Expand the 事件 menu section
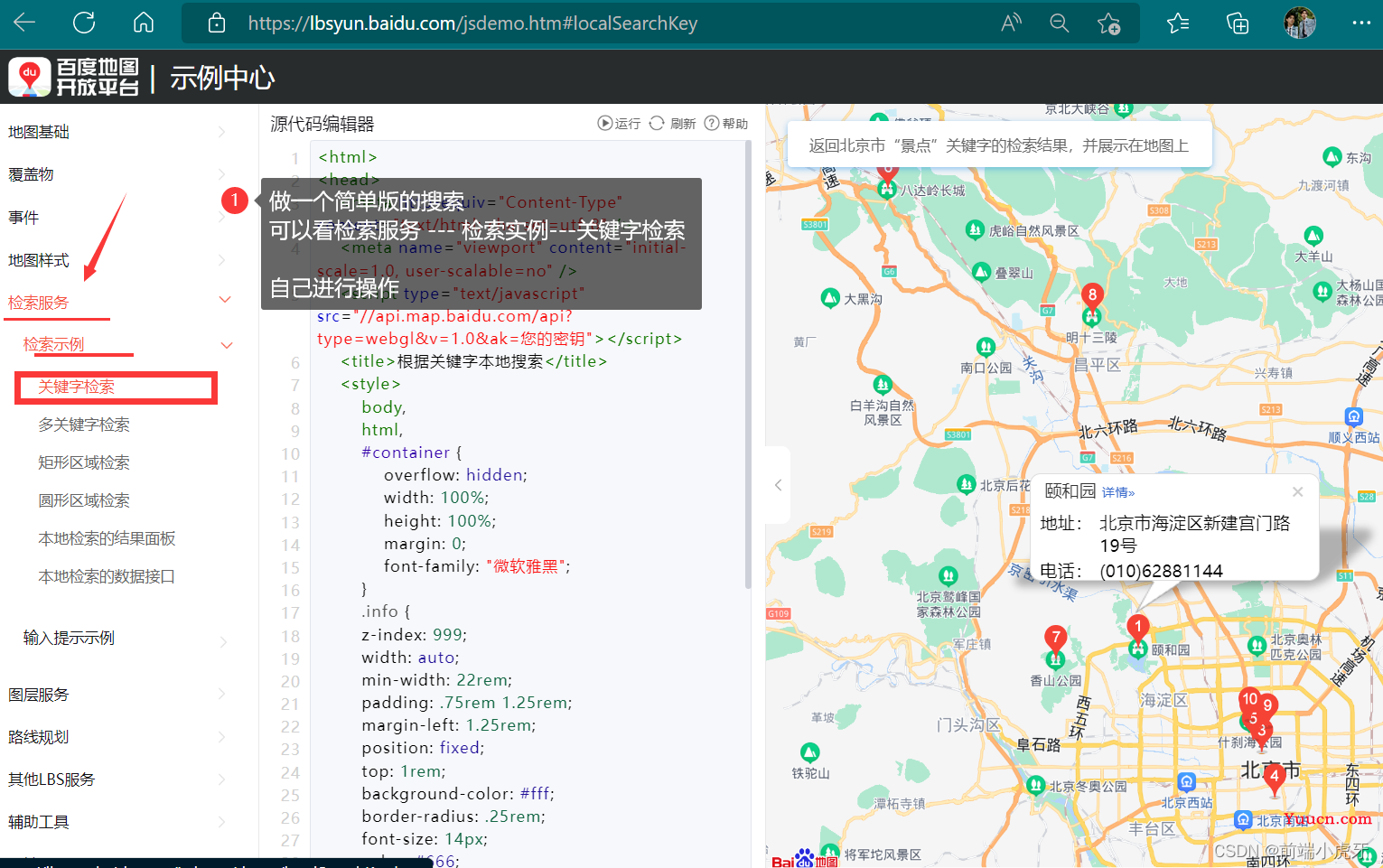Viewport: 1383px width, 868px height. (116, 218)
